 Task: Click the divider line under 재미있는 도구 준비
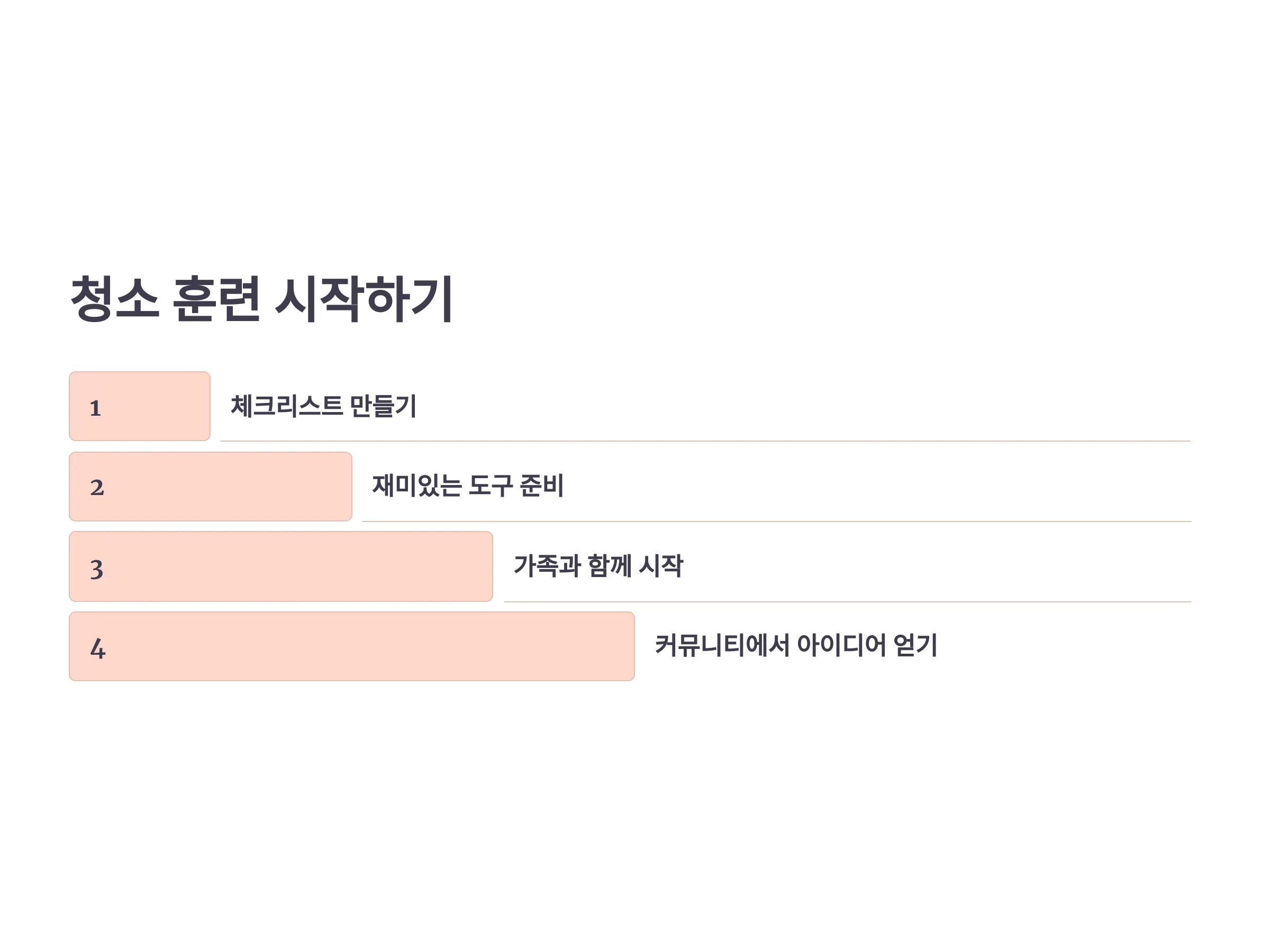point(777,521)
